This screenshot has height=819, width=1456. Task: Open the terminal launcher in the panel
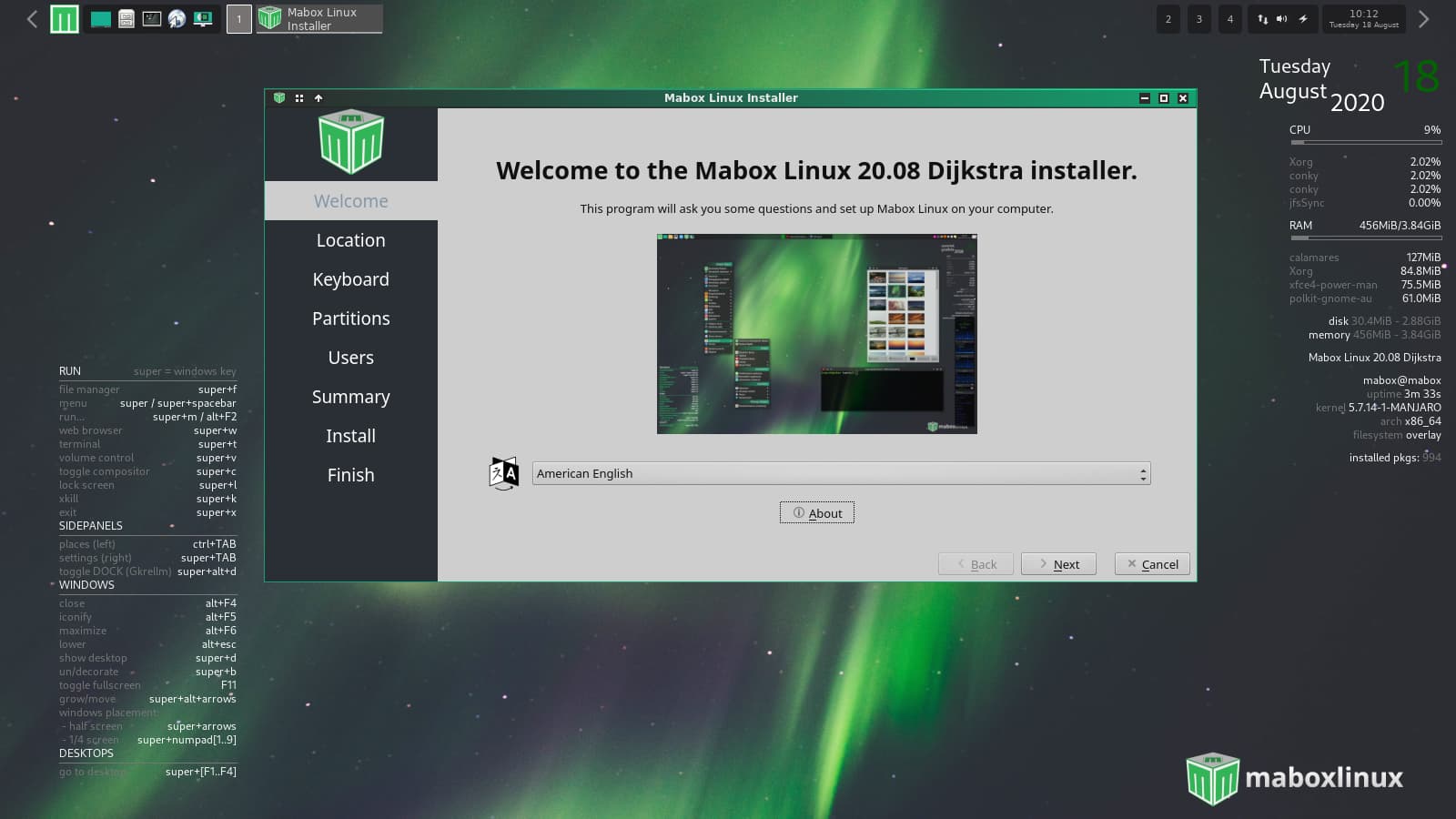(x=152, y=19)
